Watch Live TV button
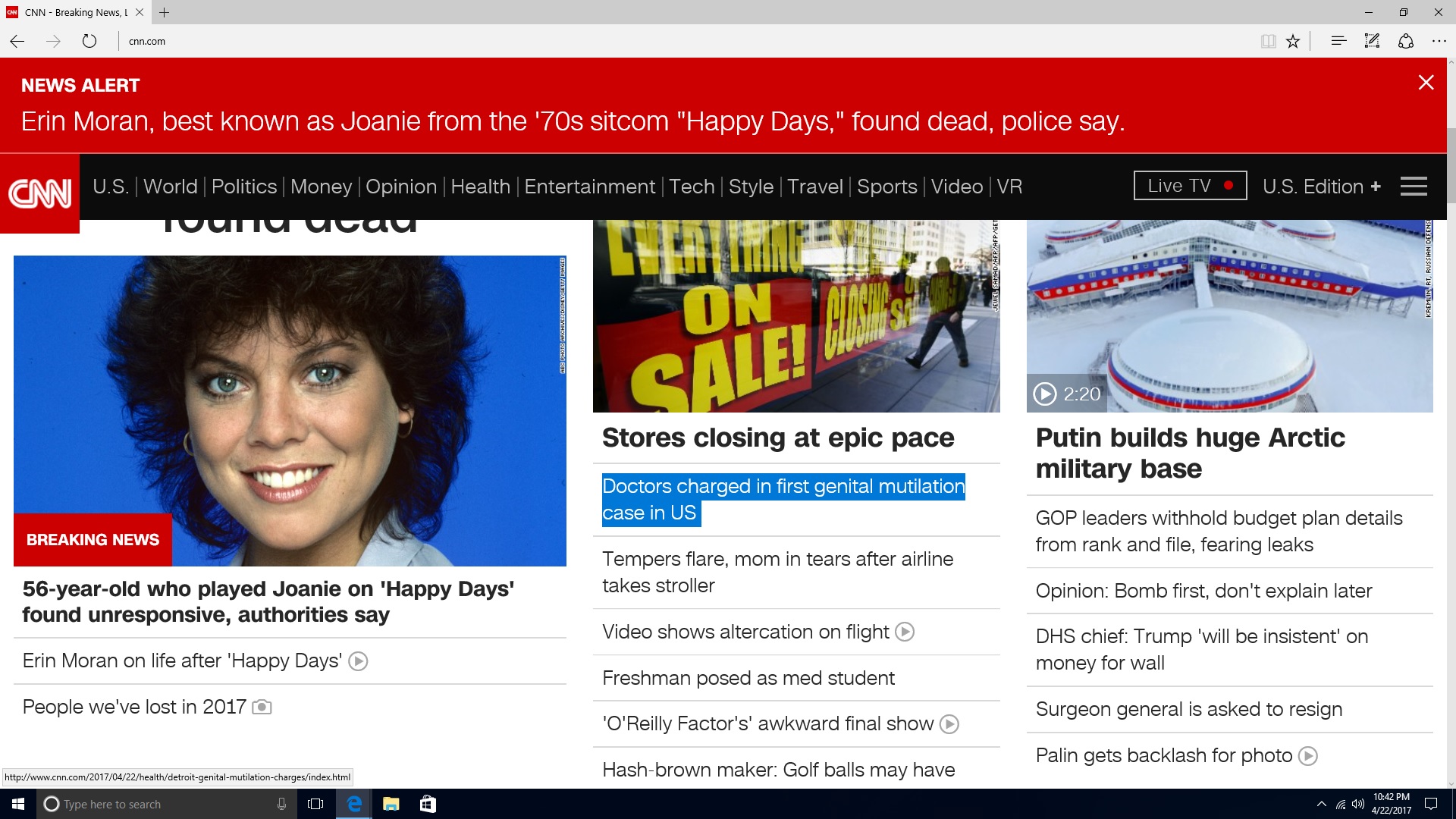This screenshot has height=819, width=1456. coord(1190,186)
